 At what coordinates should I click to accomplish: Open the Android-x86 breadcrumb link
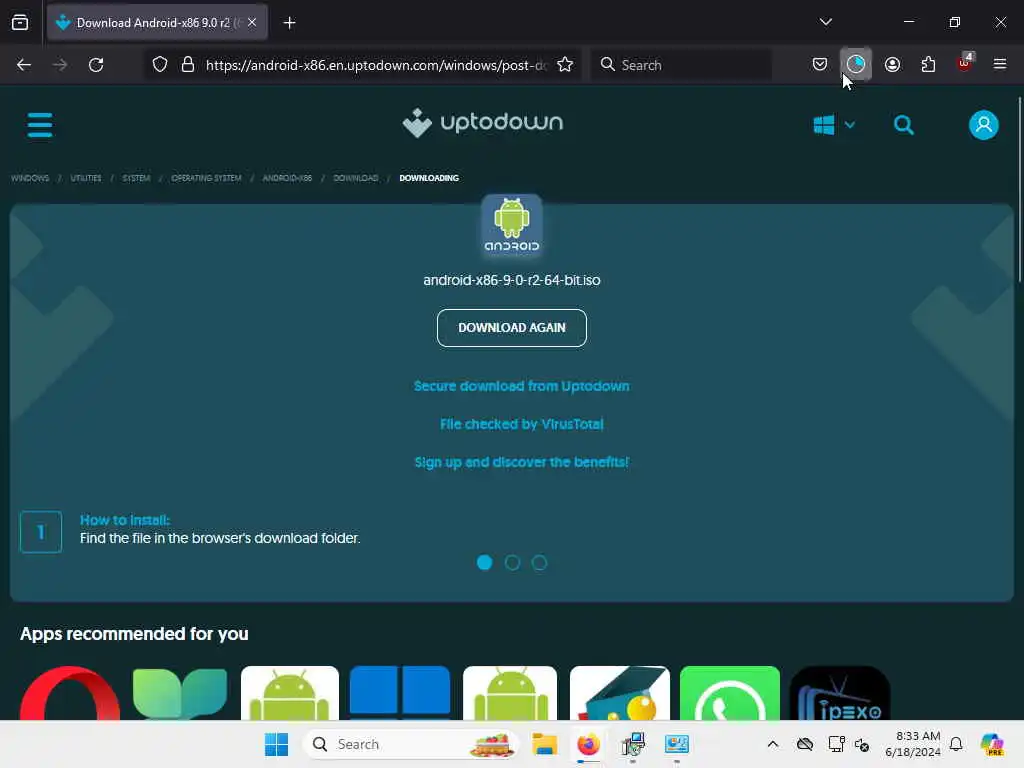point(287,178)
